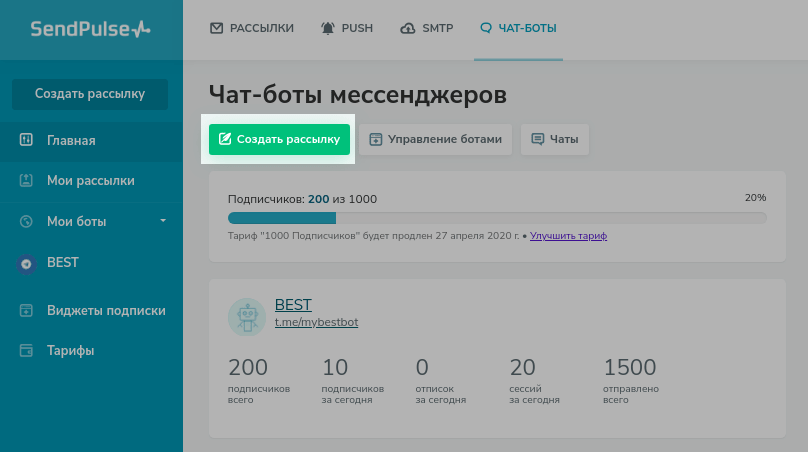This screenshot has height=452, width=808.
Task: Open the РАССЫЛКИ tab
Action: (x=251, y=28)
